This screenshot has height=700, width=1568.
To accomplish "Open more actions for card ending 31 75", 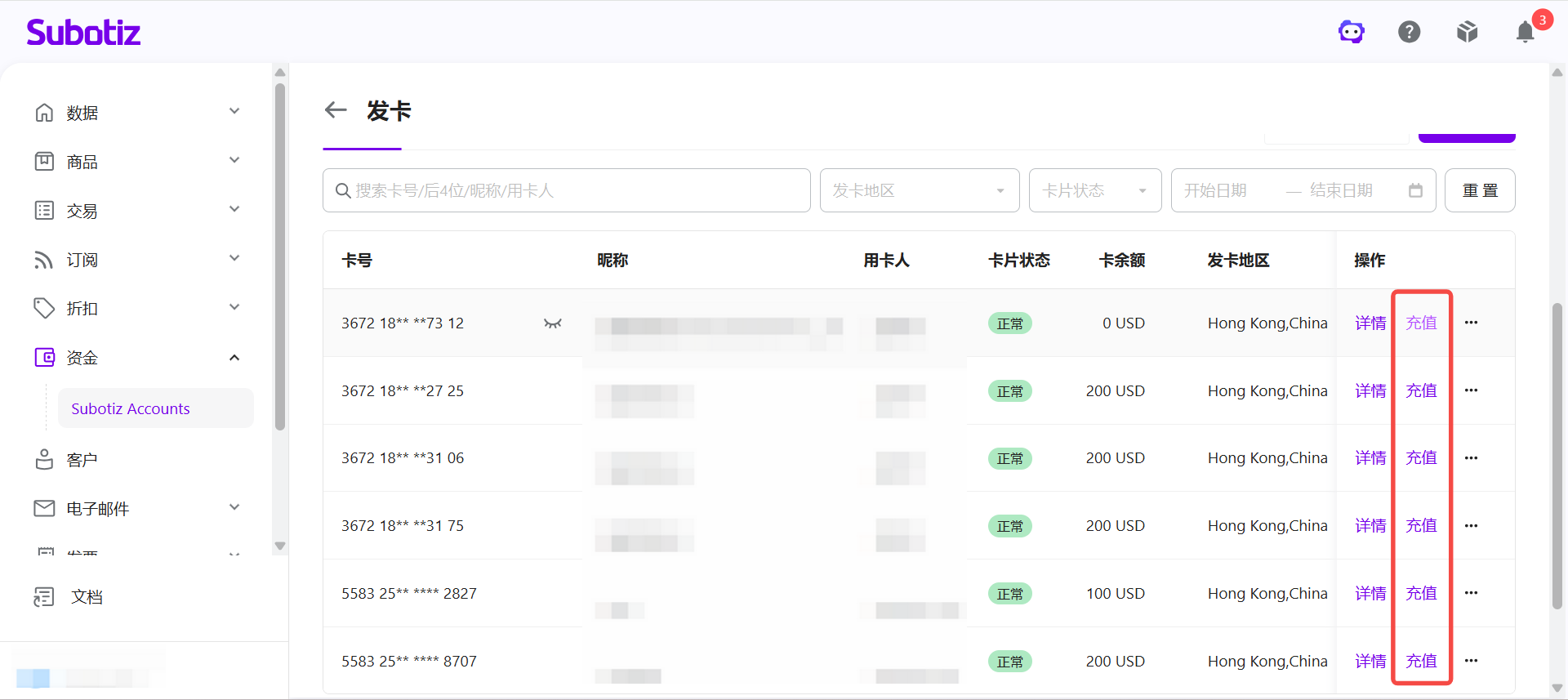I will [1471, 526].
